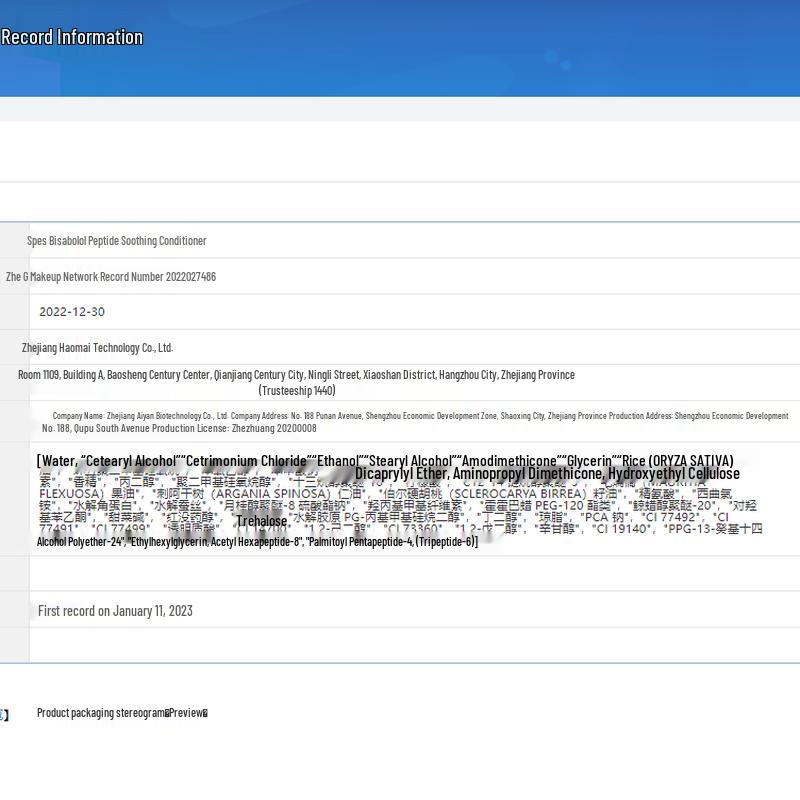Click the date 2022-12-30
This screenshot has height=800, width=800.
tap(72, 312)
